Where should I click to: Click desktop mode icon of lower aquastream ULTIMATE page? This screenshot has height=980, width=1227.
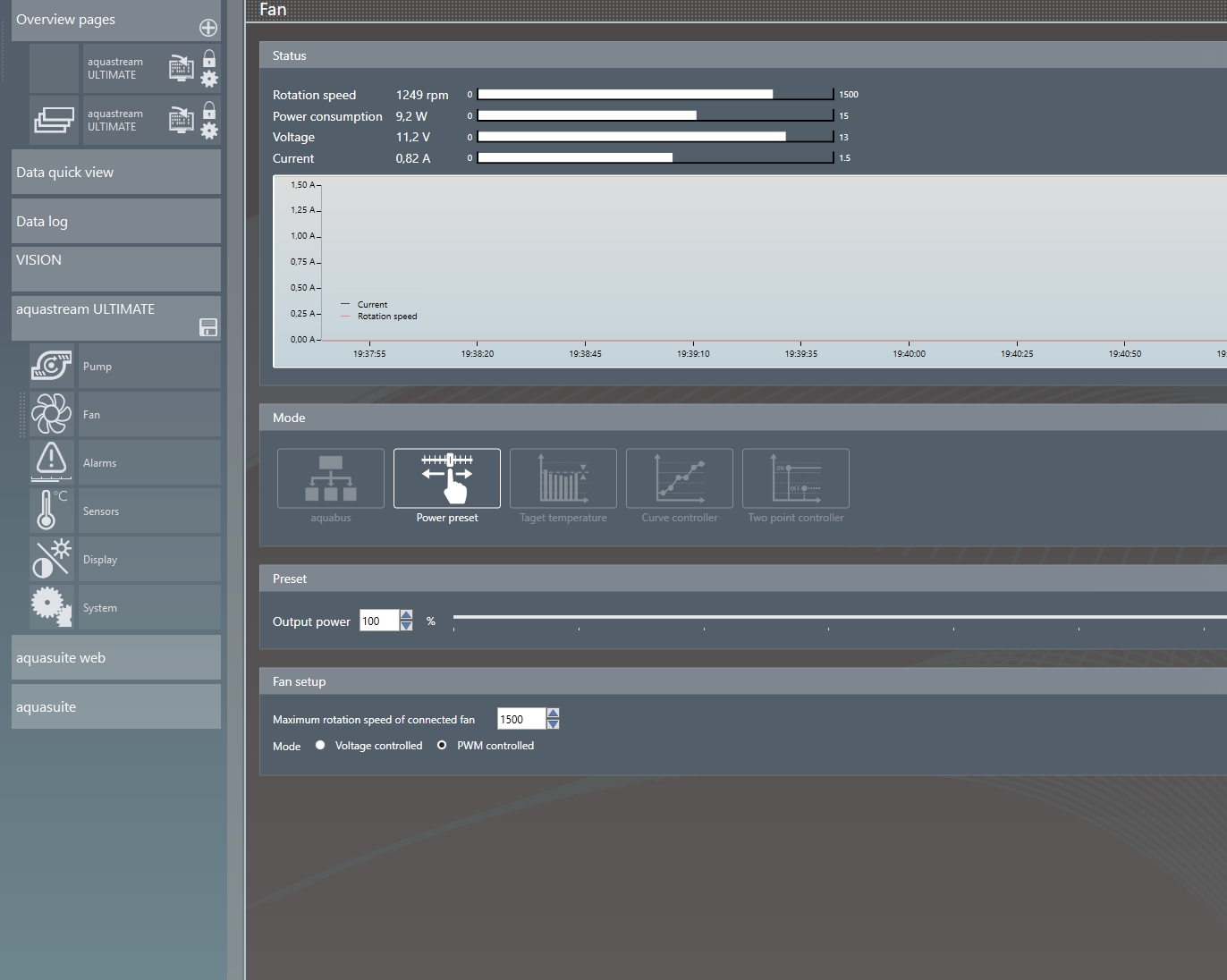(182, 119)
